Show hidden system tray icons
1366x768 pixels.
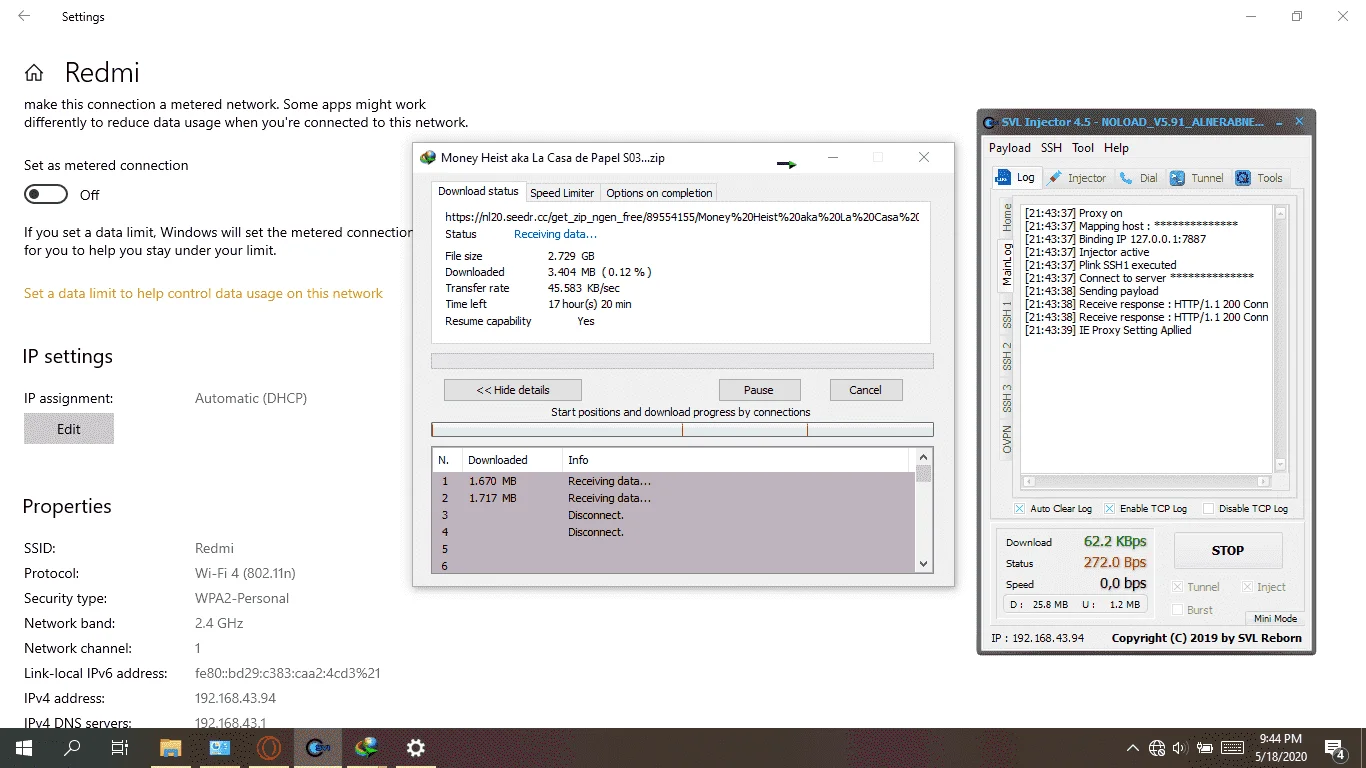point(1132,748)
